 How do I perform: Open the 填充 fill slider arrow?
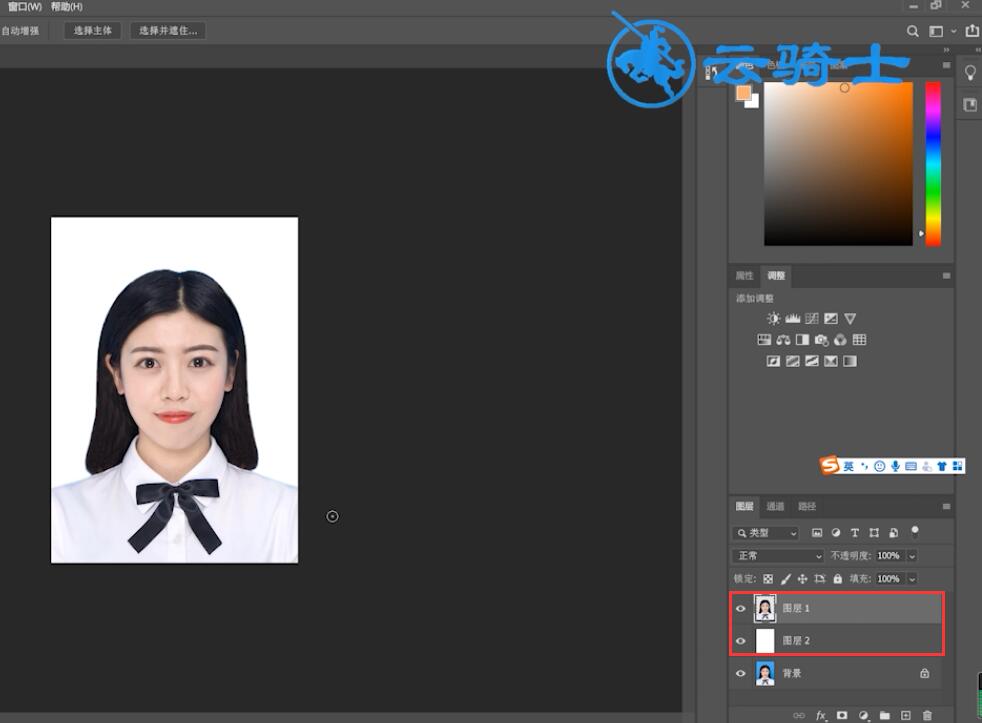[x=912, y=579]
